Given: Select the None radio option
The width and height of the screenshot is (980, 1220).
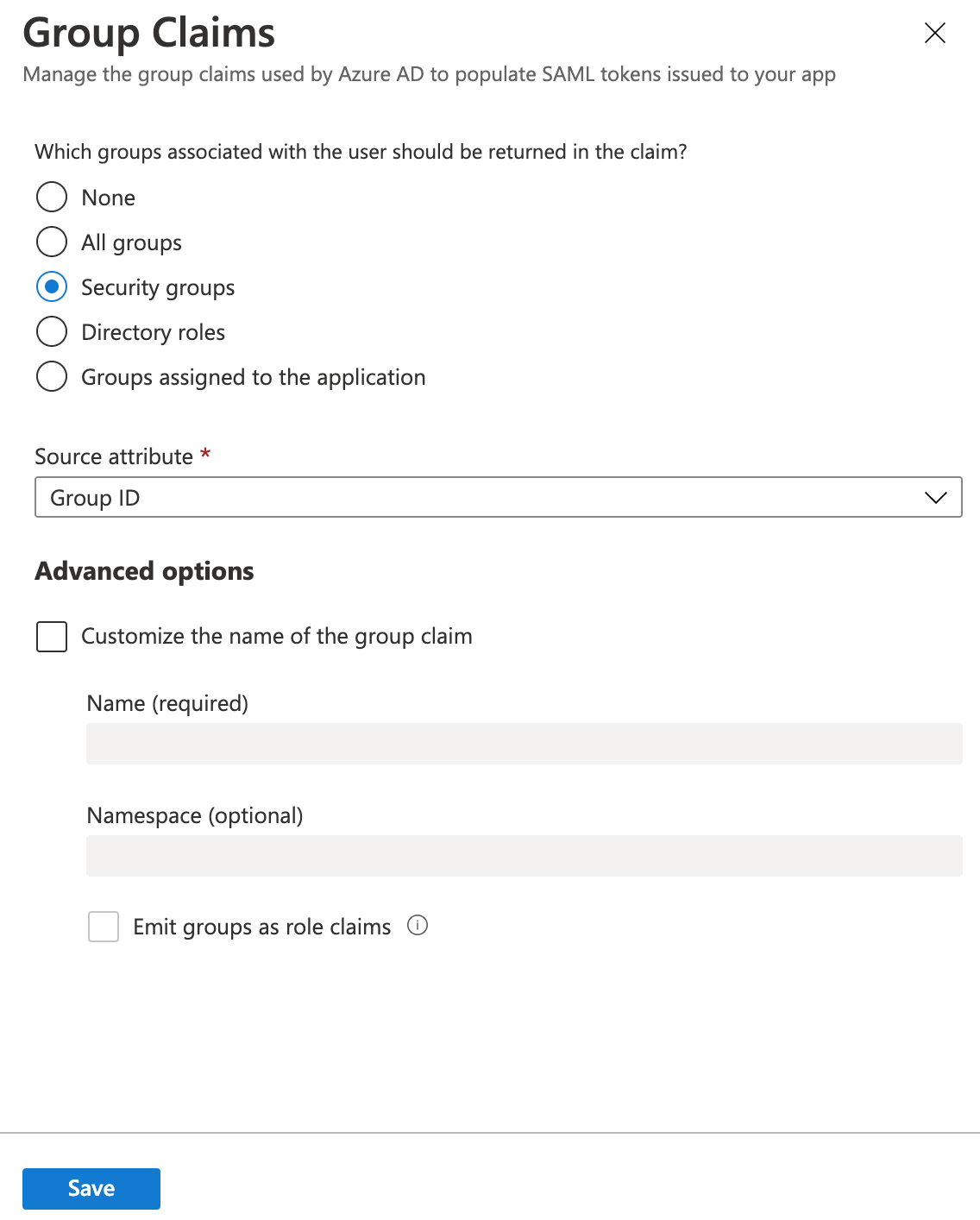Looking at the screenshot, I should (x=52, y=197).
